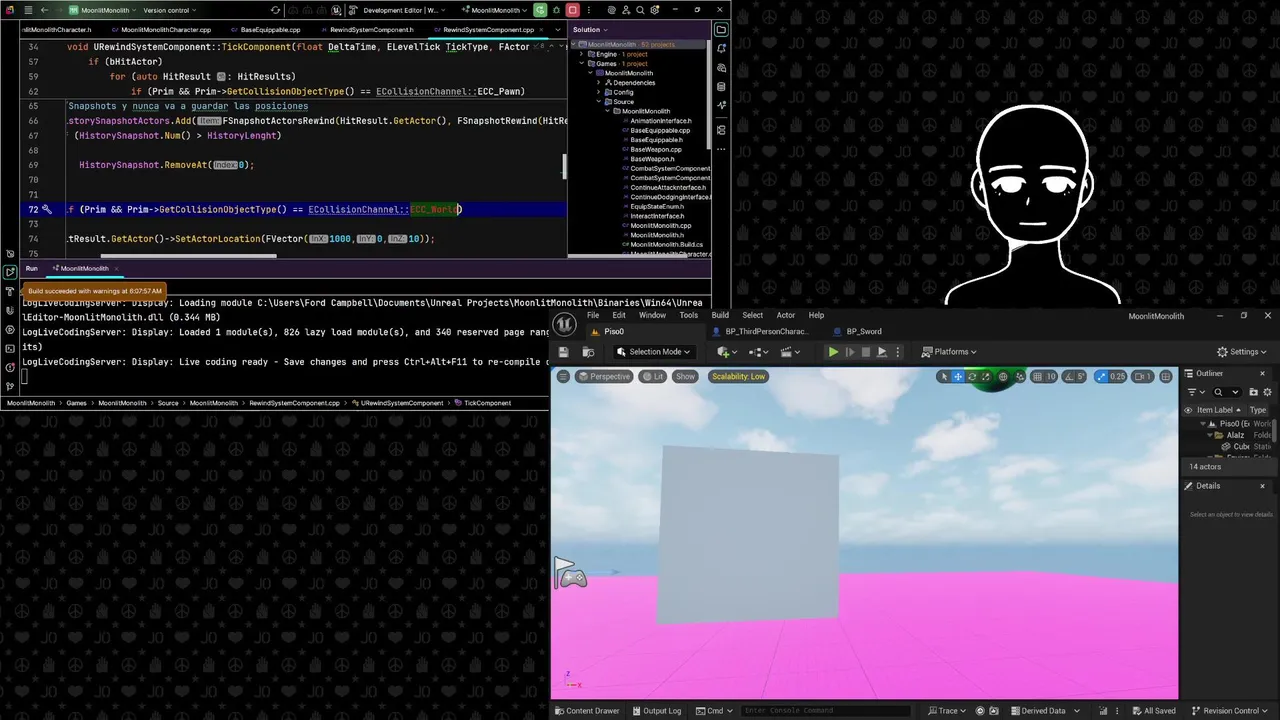Viewport: 1280px width, 720px height.
Task: Click Unreal Play in editor button
Action: point(833,352)
